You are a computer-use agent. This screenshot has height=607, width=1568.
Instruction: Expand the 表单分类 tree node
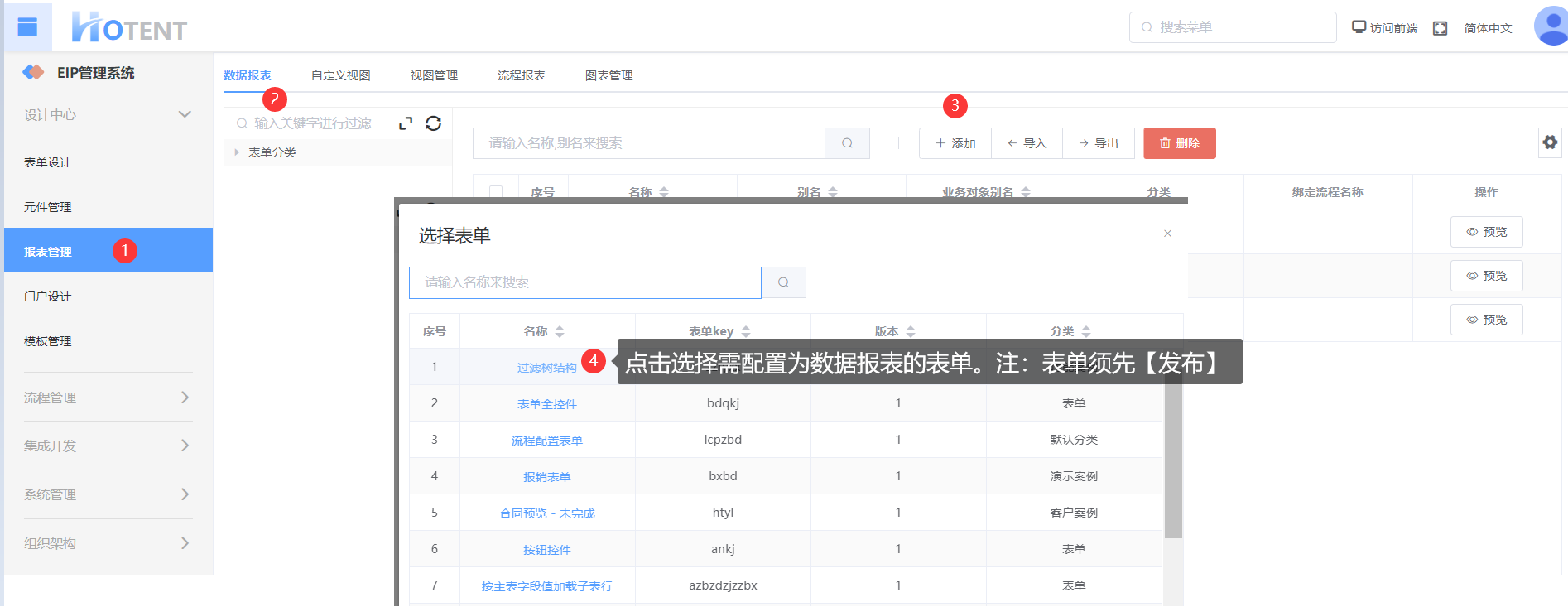[x=237, y=152]
